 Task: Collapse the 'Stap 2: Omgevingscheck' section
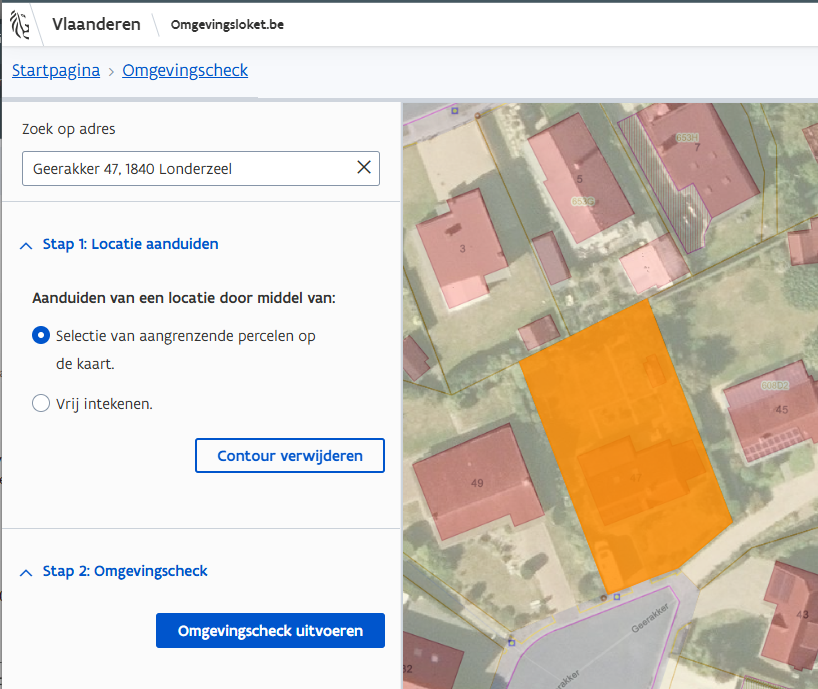(25, 571)
